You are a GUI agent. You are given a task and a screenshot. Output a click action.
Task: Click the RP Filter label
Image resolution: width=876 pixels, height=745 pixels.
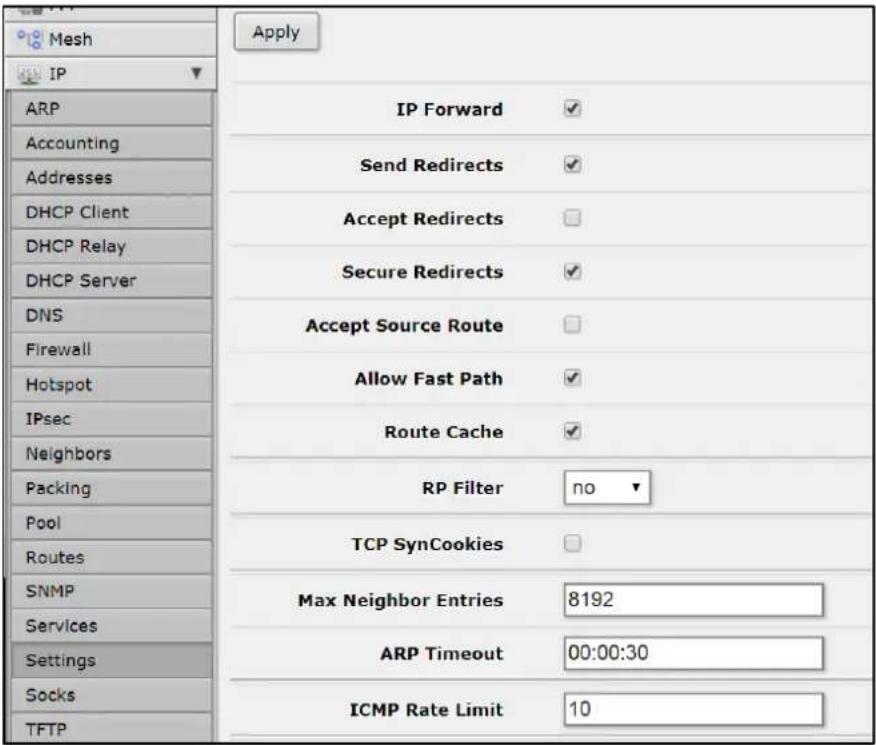tap(463, 488)
